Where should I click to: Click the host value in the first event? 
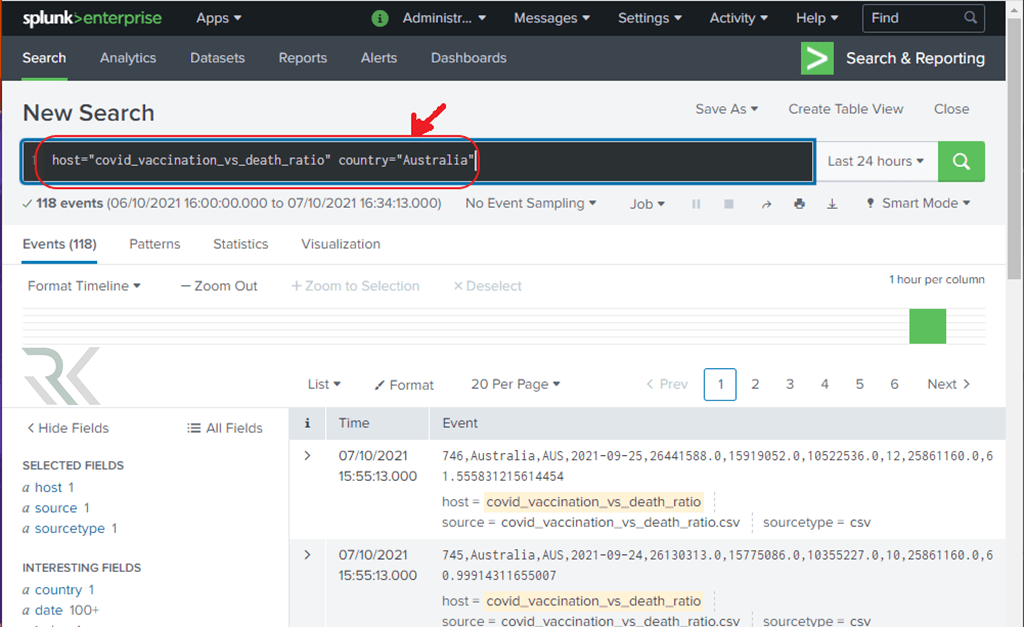pyautogui.click(x=594, y=502)
